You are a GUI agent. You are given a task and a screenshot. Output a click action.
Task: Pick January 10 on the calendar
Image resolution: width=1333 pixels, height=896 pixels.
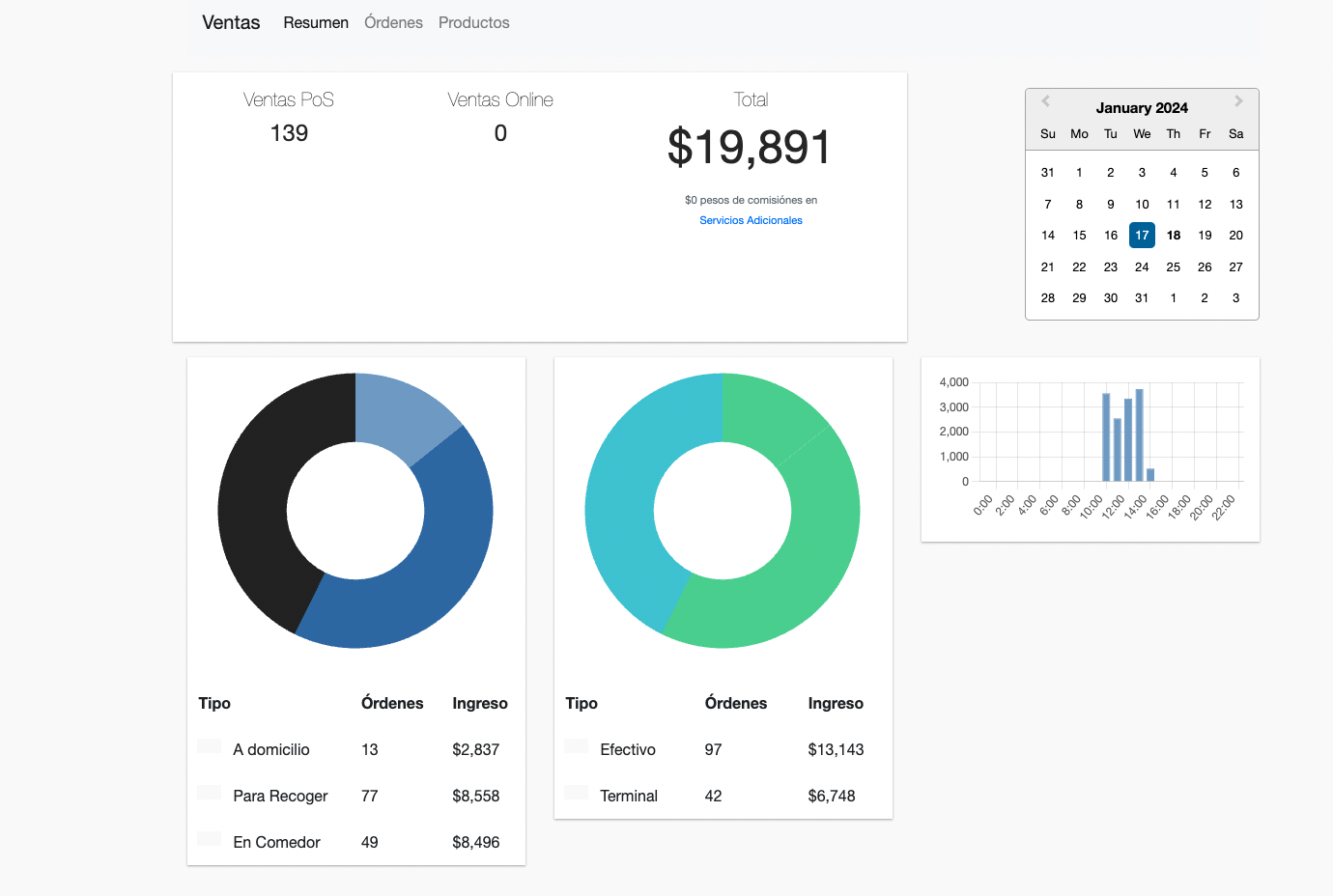[x=1142, y=204]
